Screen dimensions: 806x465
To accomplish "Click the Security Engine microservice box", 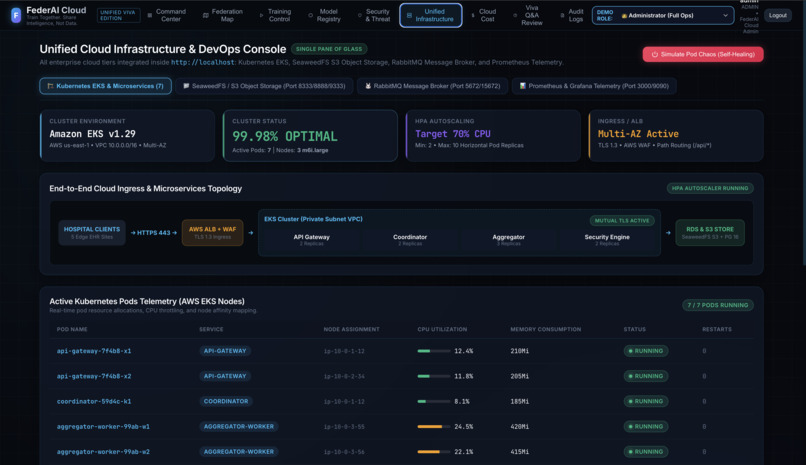I will pyautogui.click(x=607, y=239).
